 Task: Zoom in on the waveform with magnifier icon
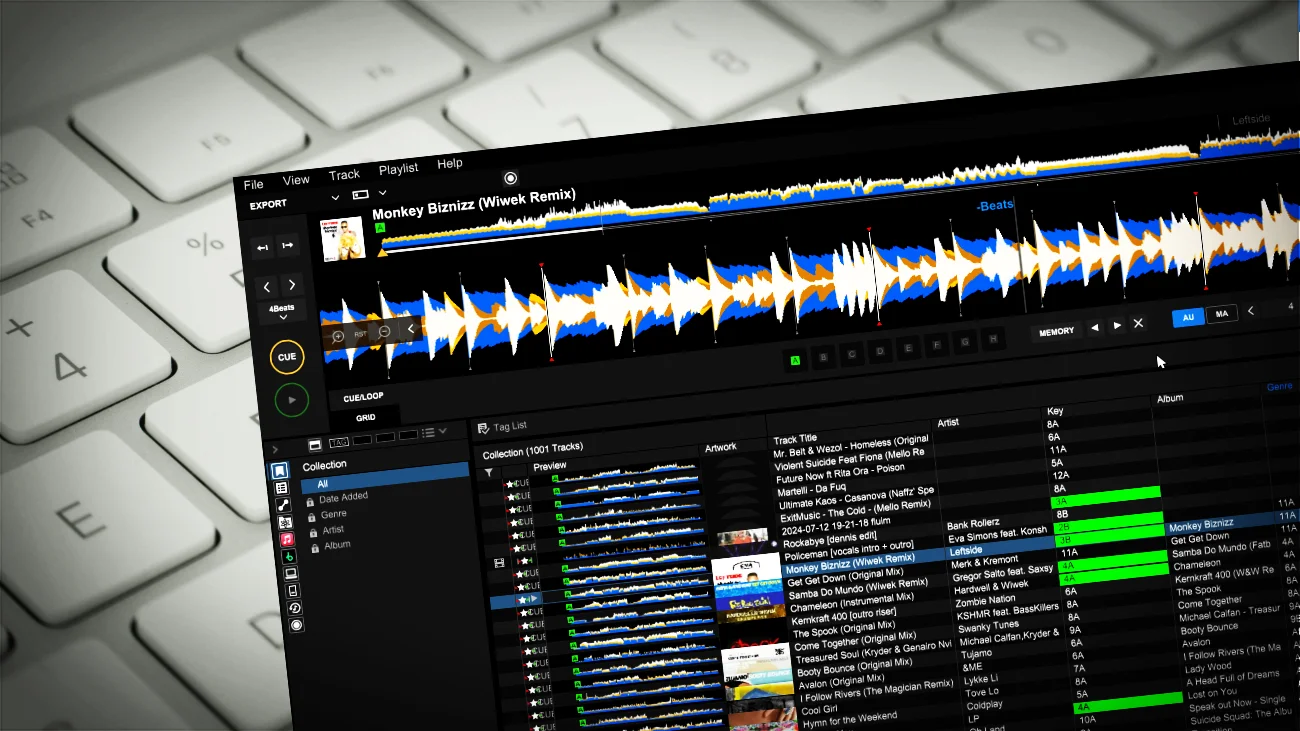pos(338,337)
